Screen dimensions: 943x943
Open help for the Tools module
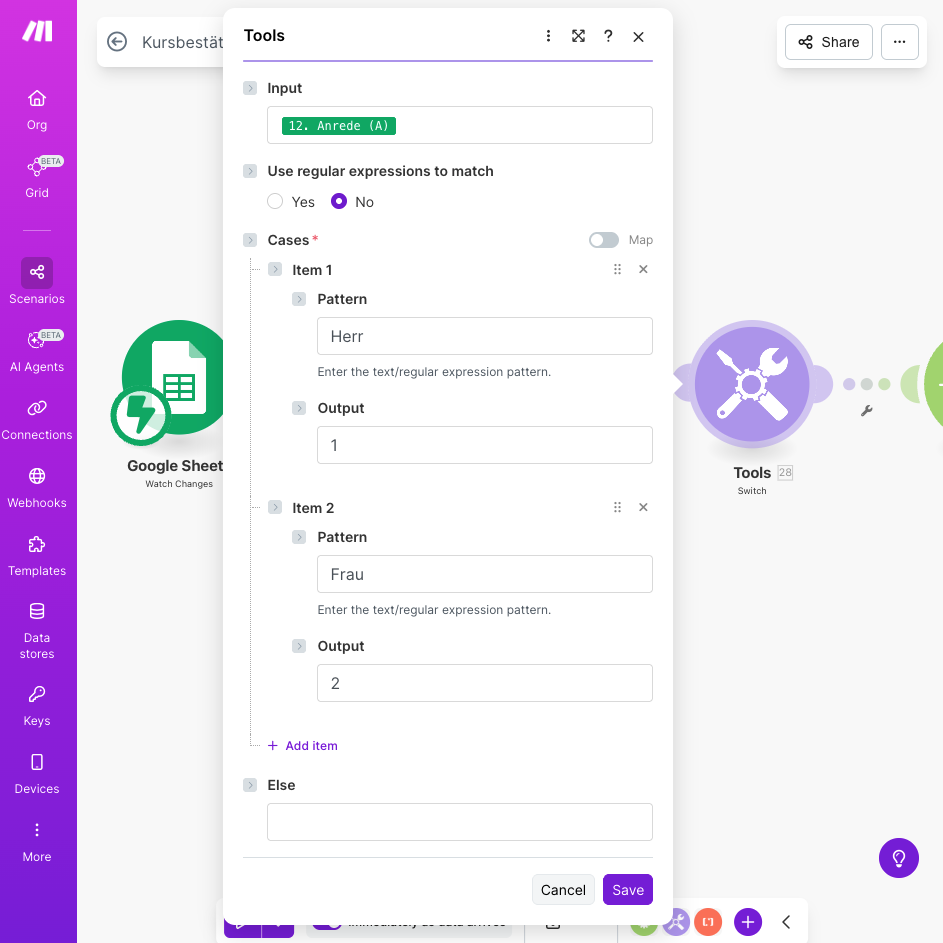[x=608, y=36]
